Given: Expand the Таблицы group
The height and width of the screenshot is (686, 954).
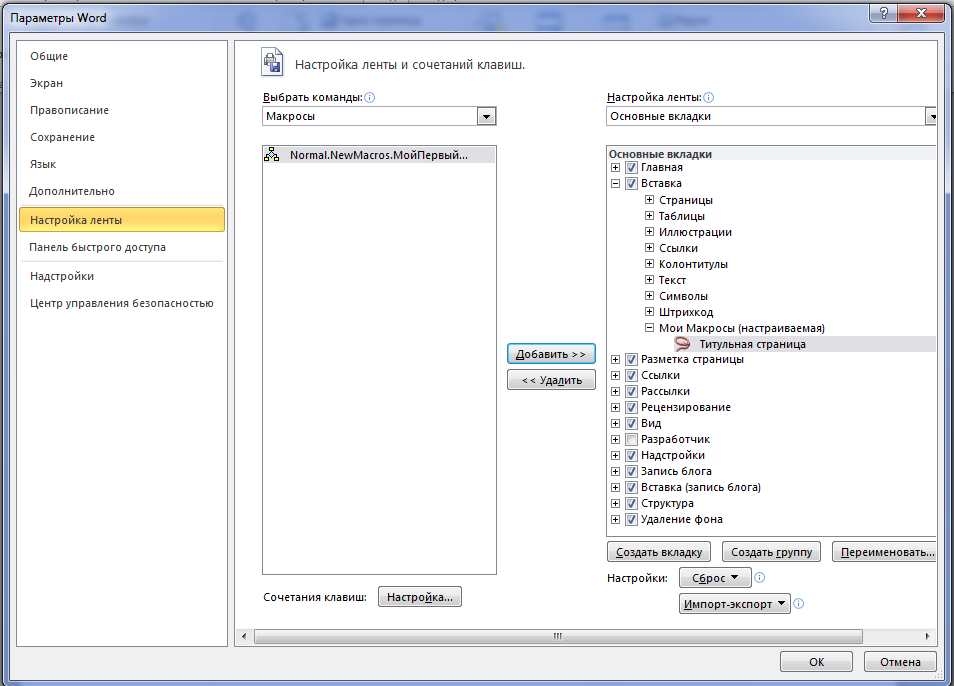Looking at the screenshot, I should tap(649, 215).
